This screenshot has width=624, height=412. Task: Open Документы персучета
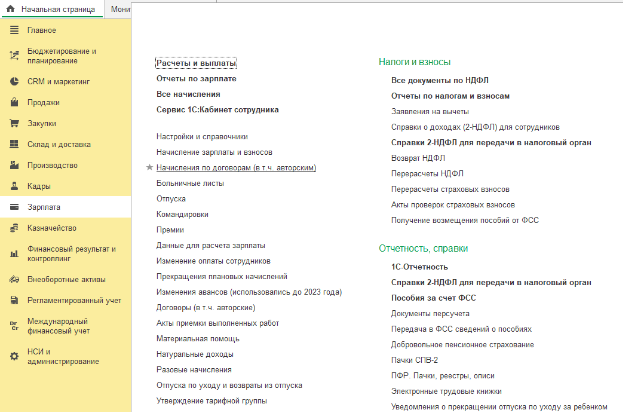click(430, 314)
